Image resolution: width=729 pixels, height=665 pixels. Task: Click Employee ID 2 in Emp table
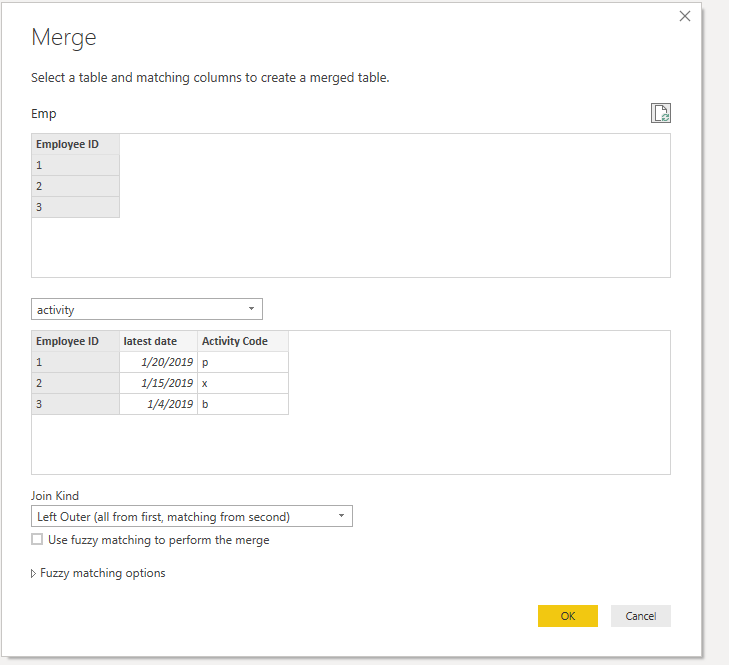click(x=75, y=186)
